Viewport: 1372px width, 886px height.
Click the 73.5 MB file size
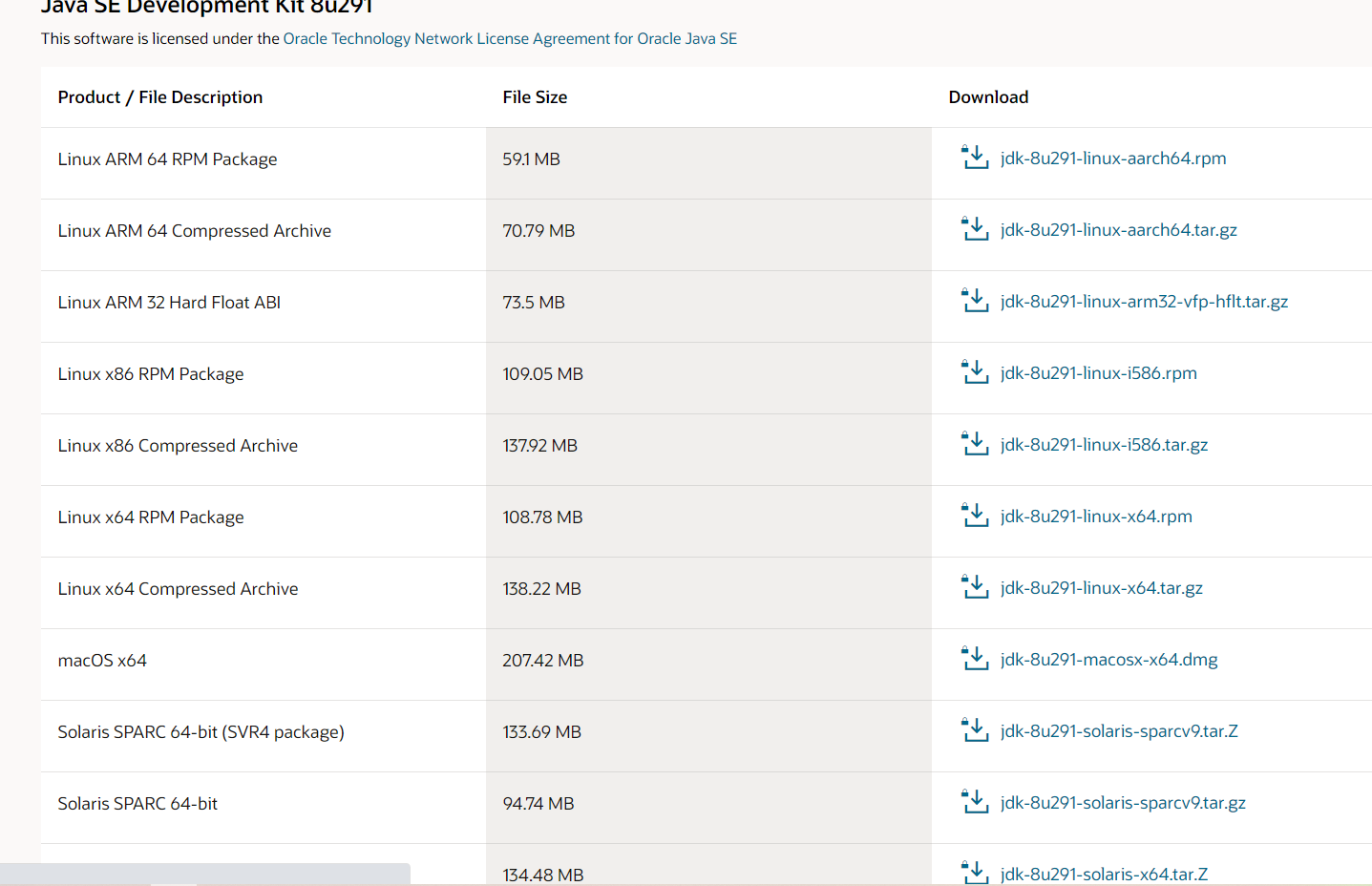tap(534, 303)
